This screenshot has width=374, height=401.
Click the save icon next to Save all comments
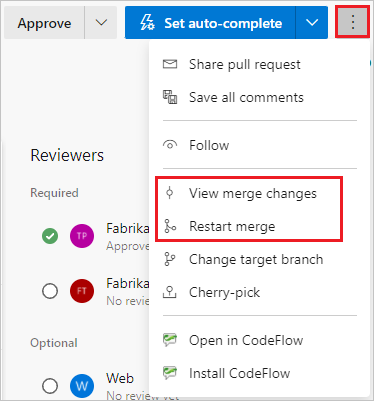coord(170,97)
